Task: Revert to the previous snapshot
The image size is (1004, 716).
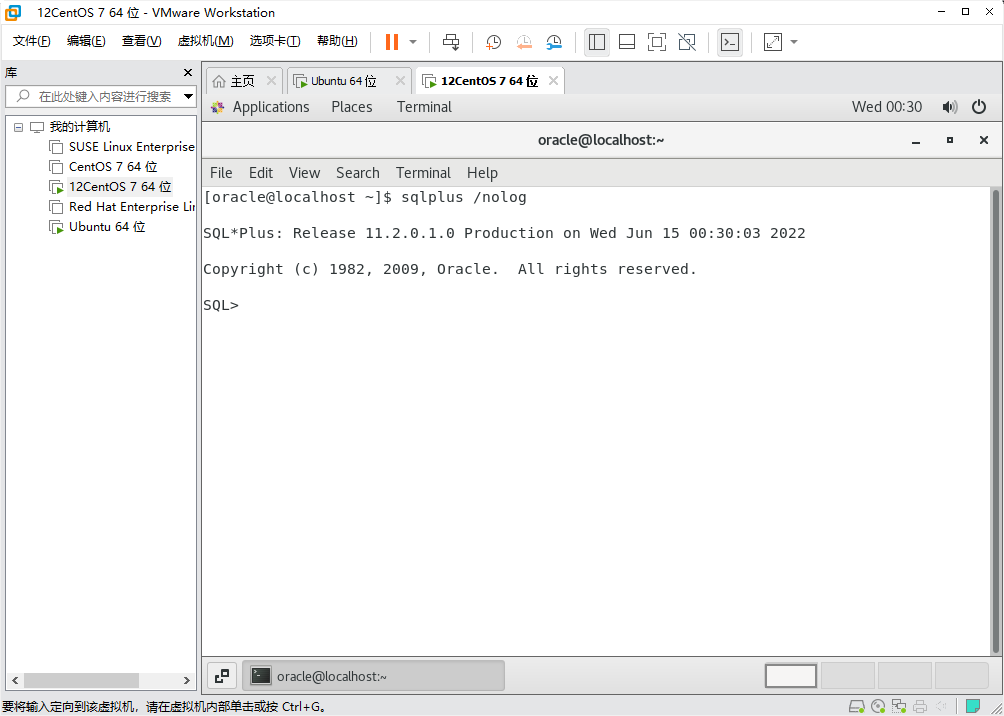Action: click(x=524, y=42)
